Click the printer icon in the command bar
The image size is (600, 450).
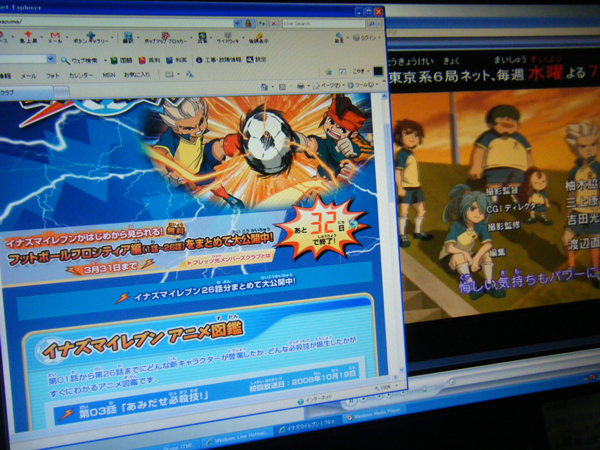(x=301, y=86)
